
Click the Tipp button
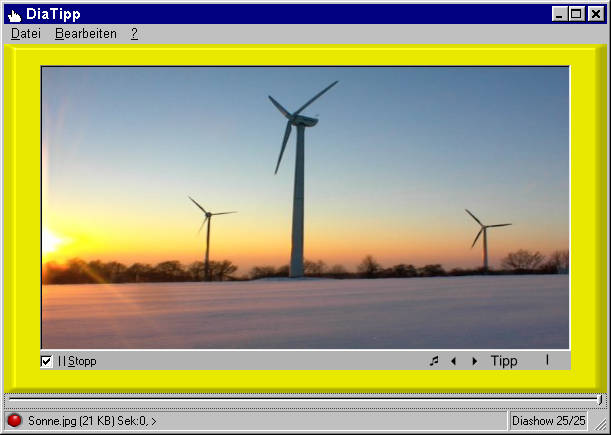click(504, 361)
